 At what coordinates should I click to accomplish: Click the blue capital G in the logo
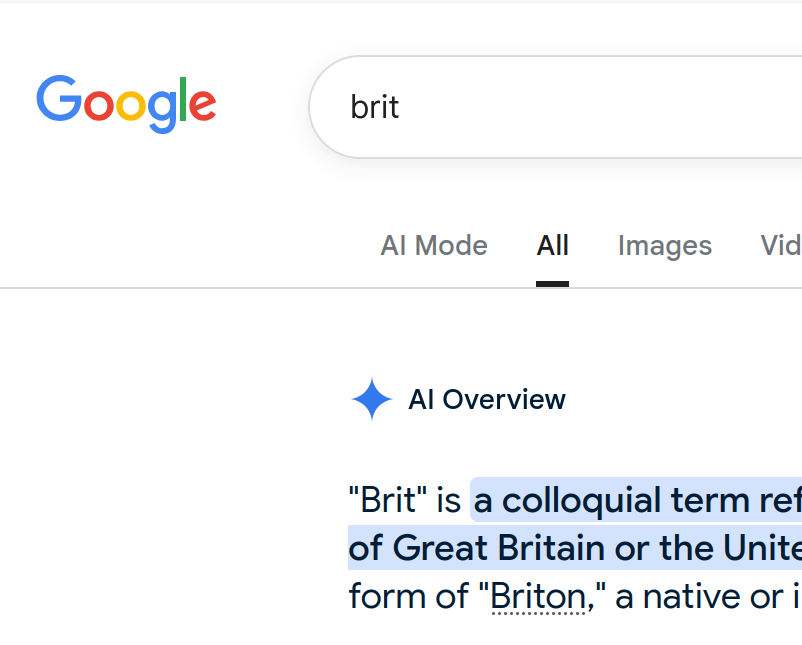(x=59, y=98)
